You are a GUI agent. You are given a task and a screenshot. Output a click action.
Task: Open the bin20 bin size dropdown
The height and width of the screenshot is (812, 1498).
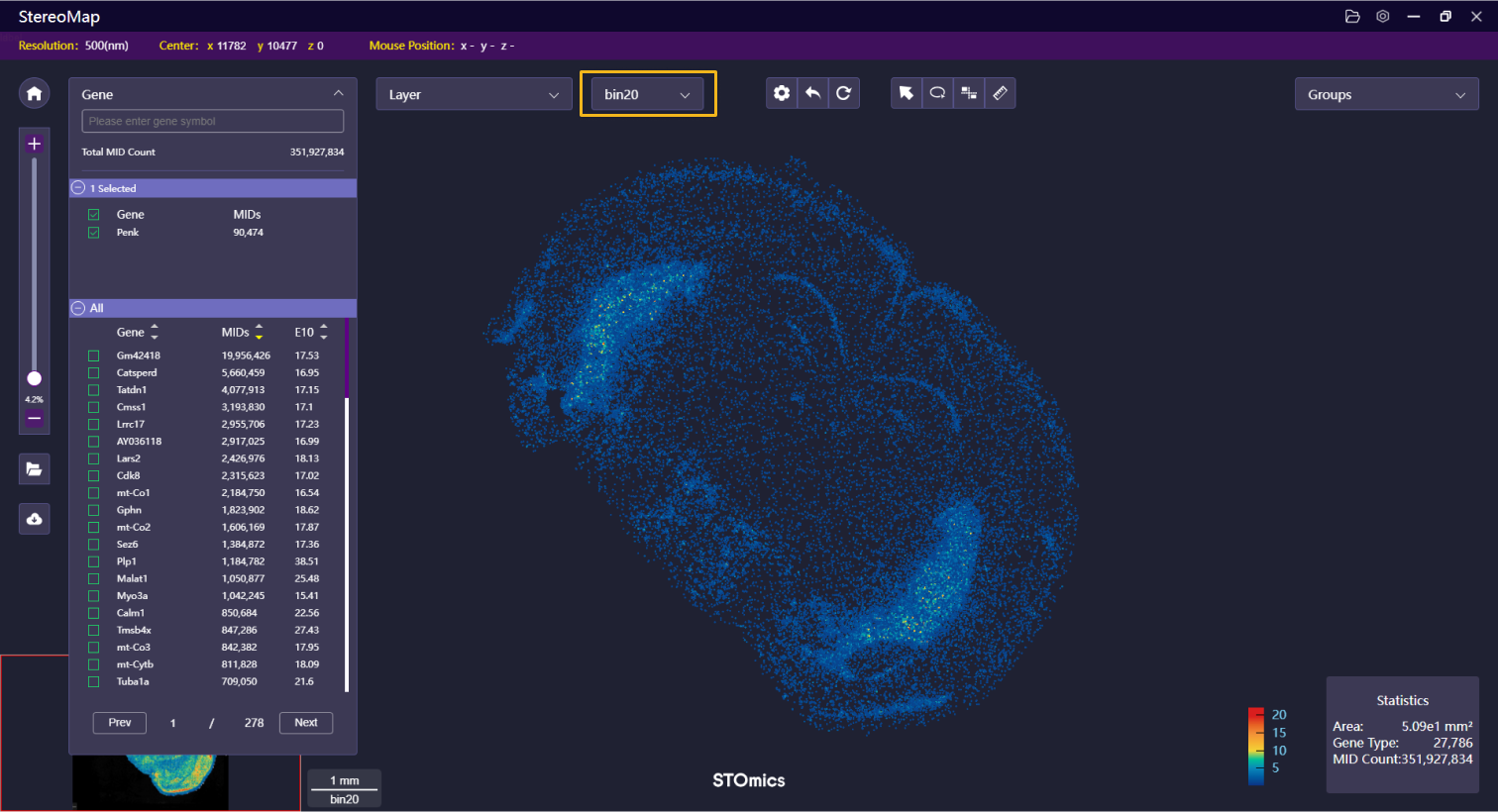pyautogui.click(x=647, y=94)
